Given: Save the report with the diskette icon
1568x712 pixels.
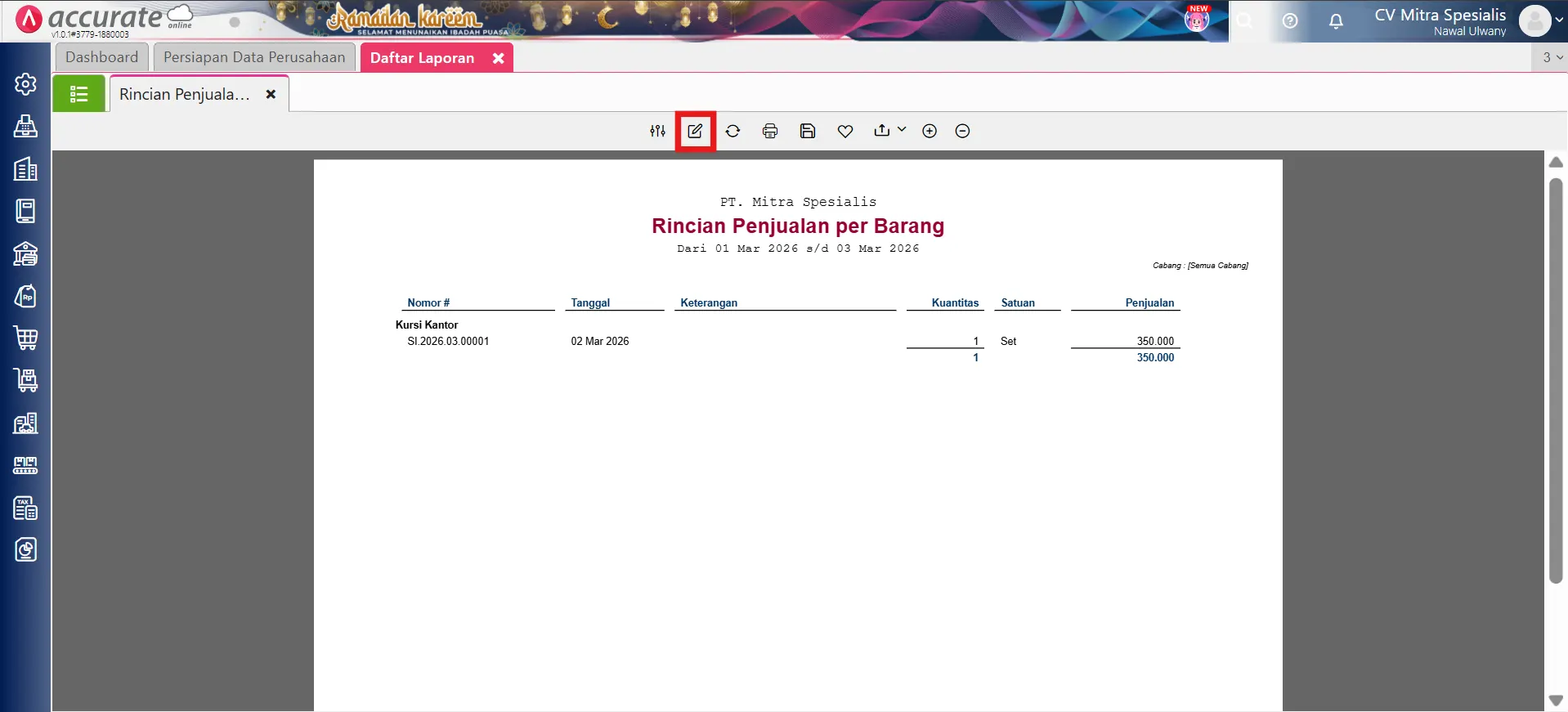Looking at the screenshot, I should pos(808,131).
